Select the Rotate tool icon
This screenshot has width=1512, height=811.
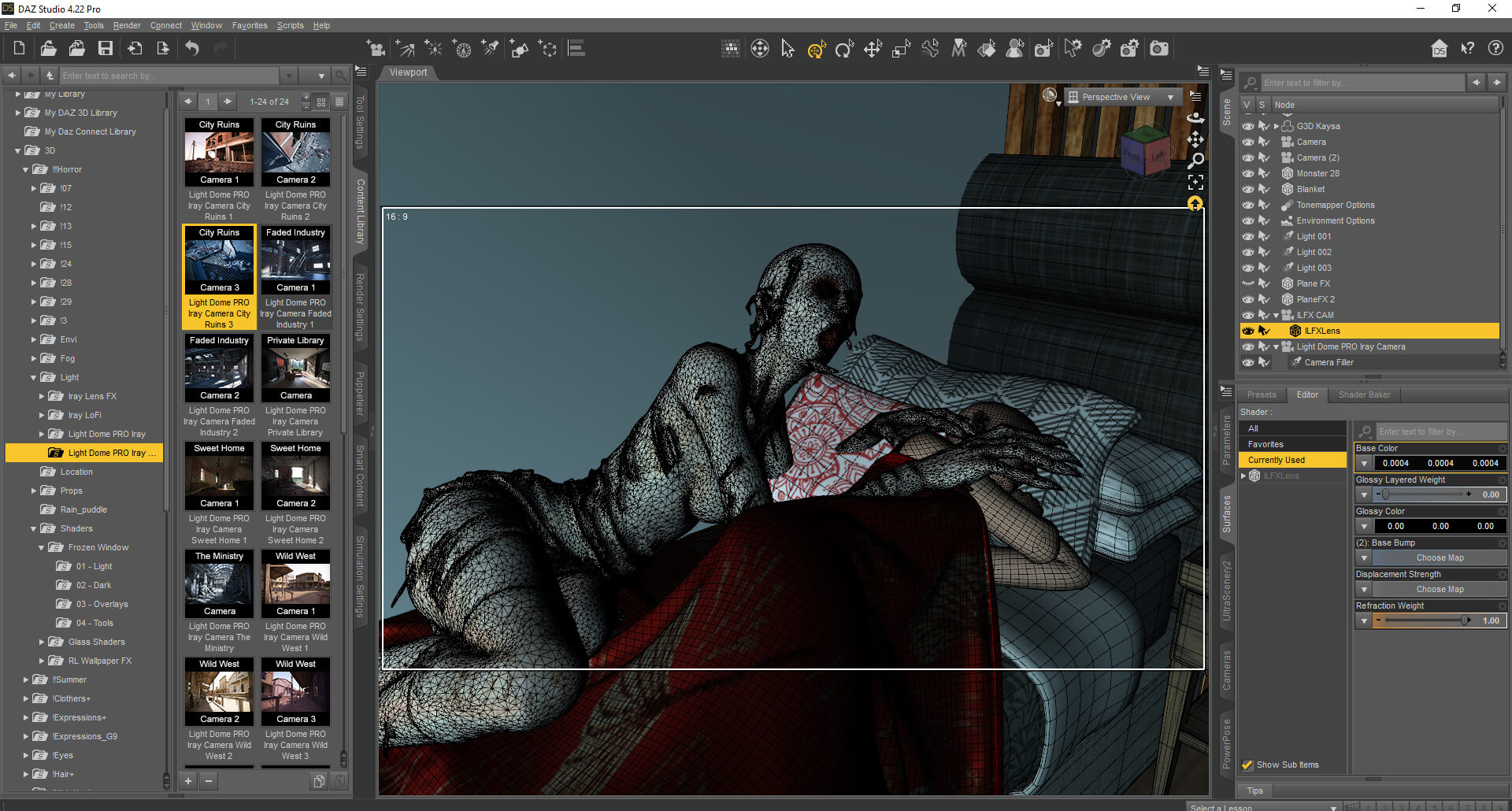coord(844,49)
